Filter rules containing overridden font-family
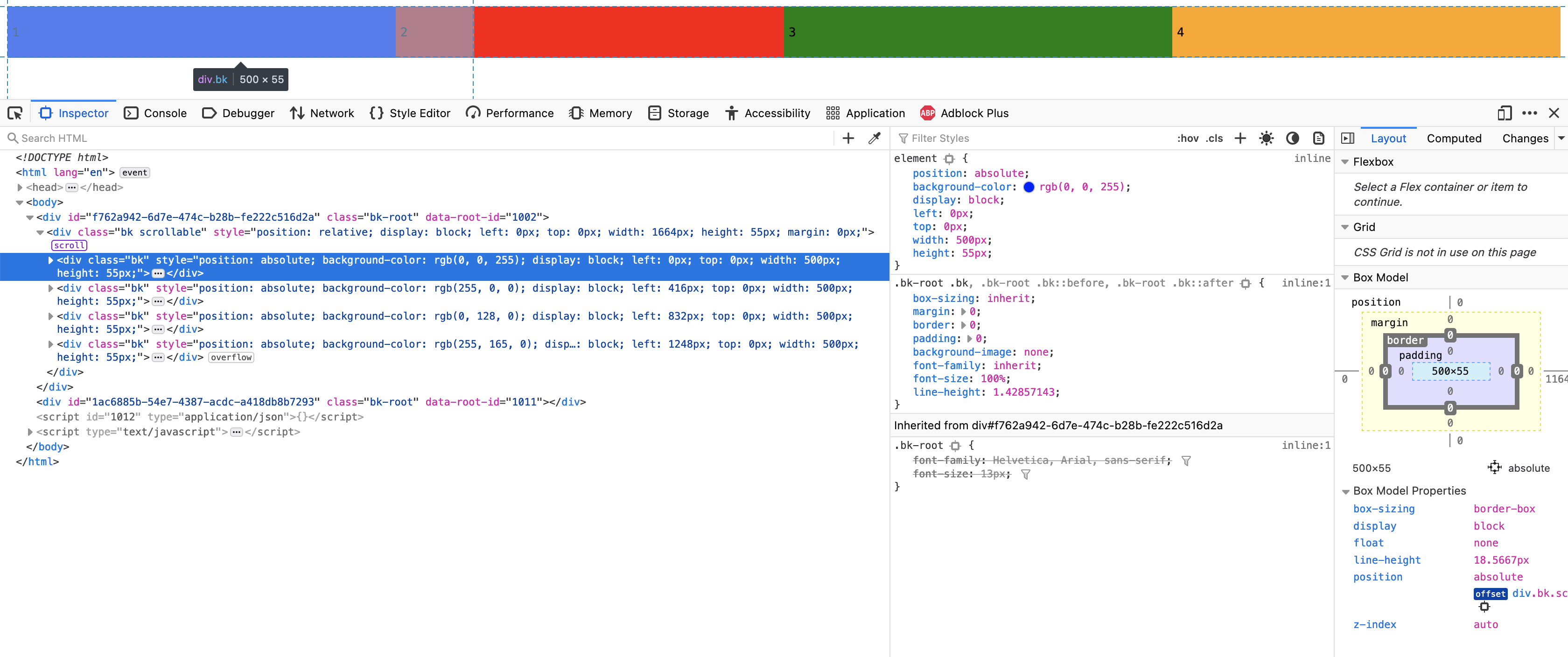The image size is (1568, 657). [1186, 461]
